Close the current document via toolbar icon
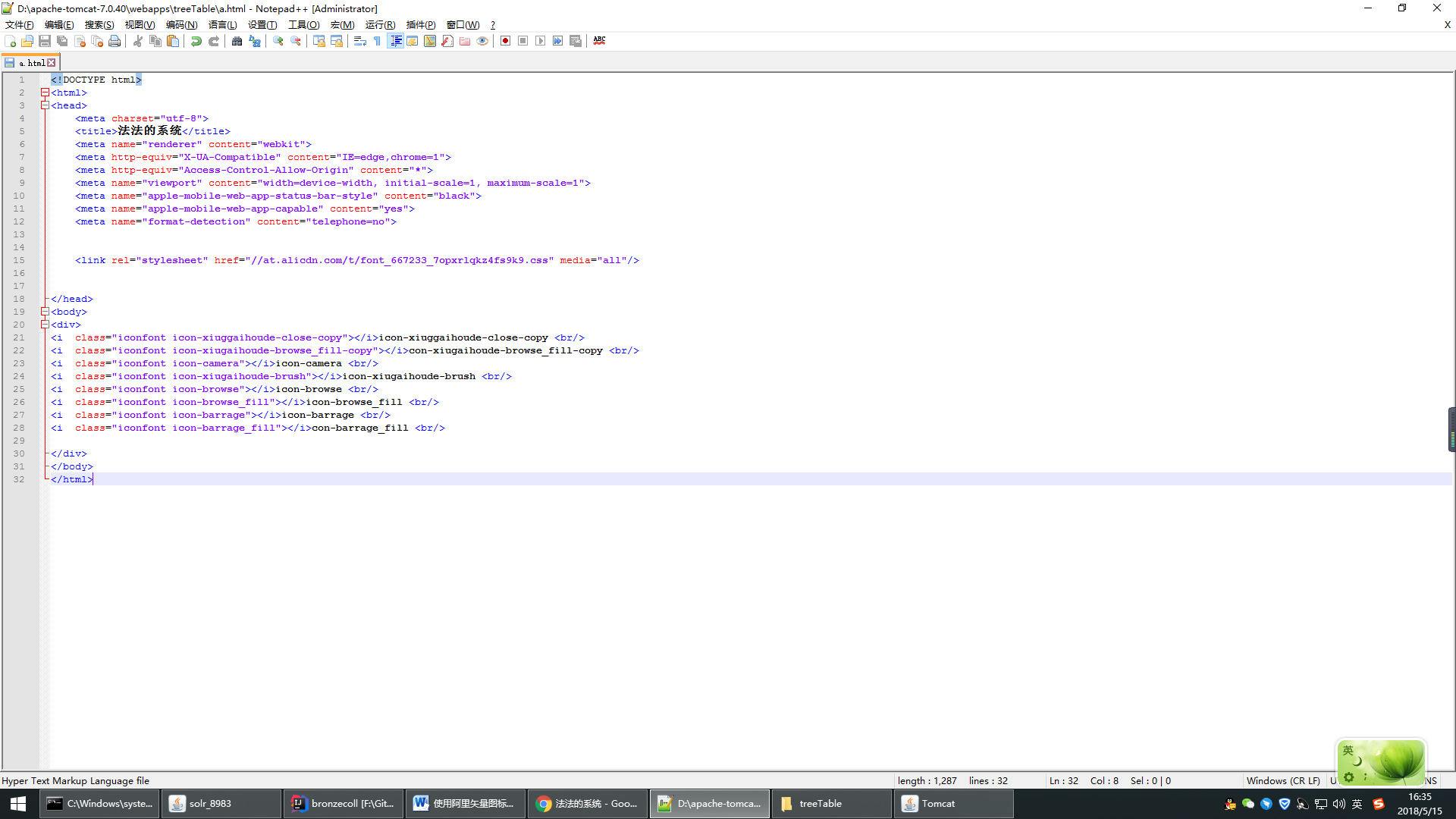This screenshot has height=819, width=1456. pos(80,41)
